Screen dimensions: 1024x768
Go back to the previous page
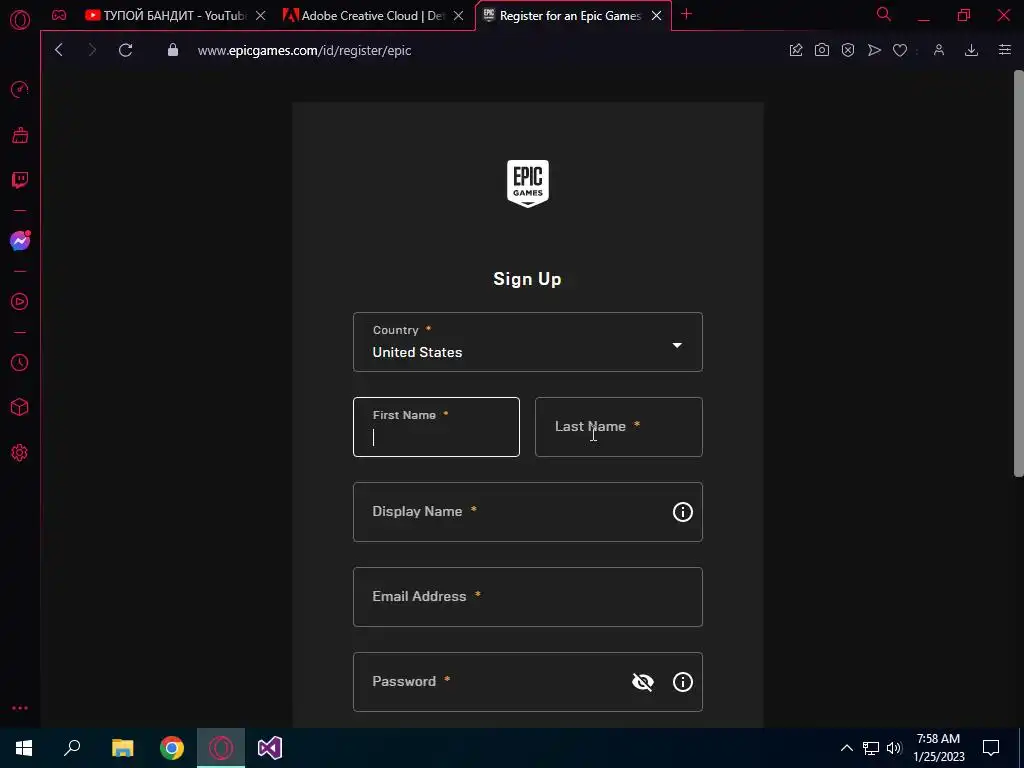pyautogui.click(x=59, y=50)
